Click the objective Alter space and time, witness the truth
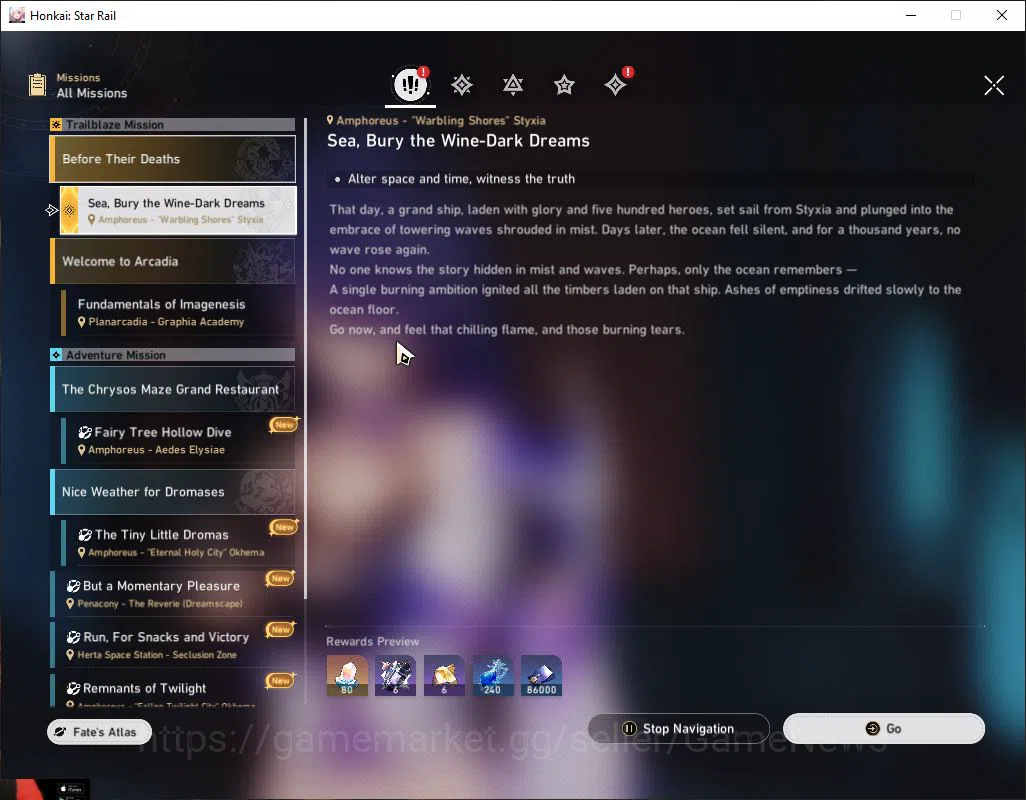 (x=461, y=179)
